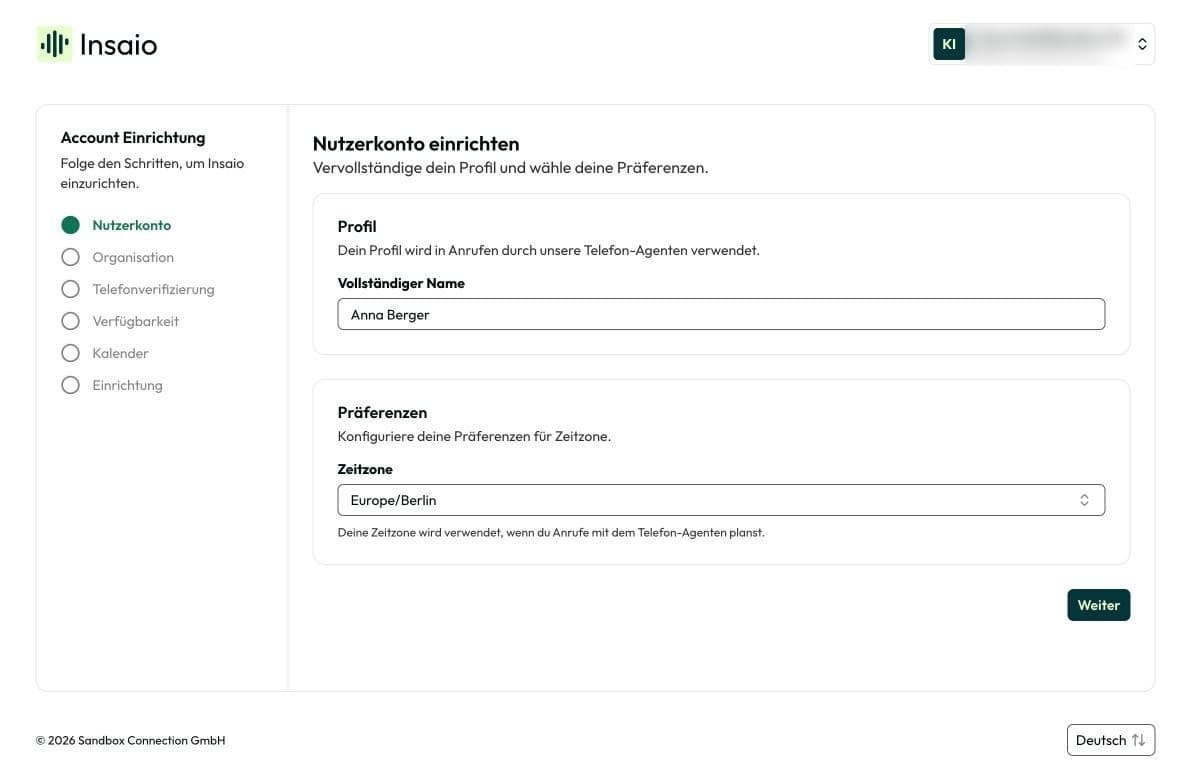Open the Telefonverifizierung step label
The height and width of the screenshot is (772, 1191).
(153, 289)
